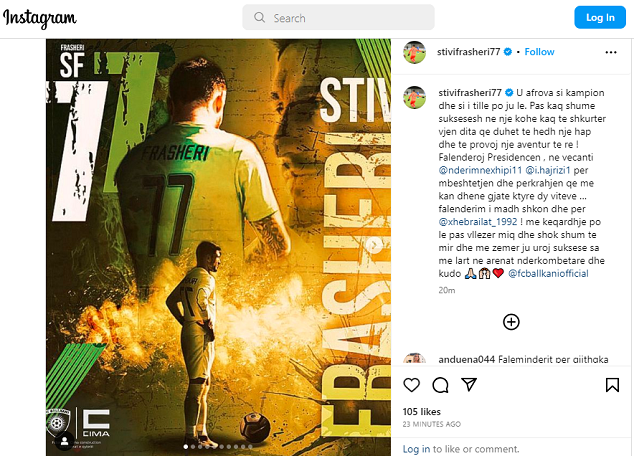This screenshot has width=634, height=456.
Task: View the 105 likes list
Action: [x=422, y=412]
